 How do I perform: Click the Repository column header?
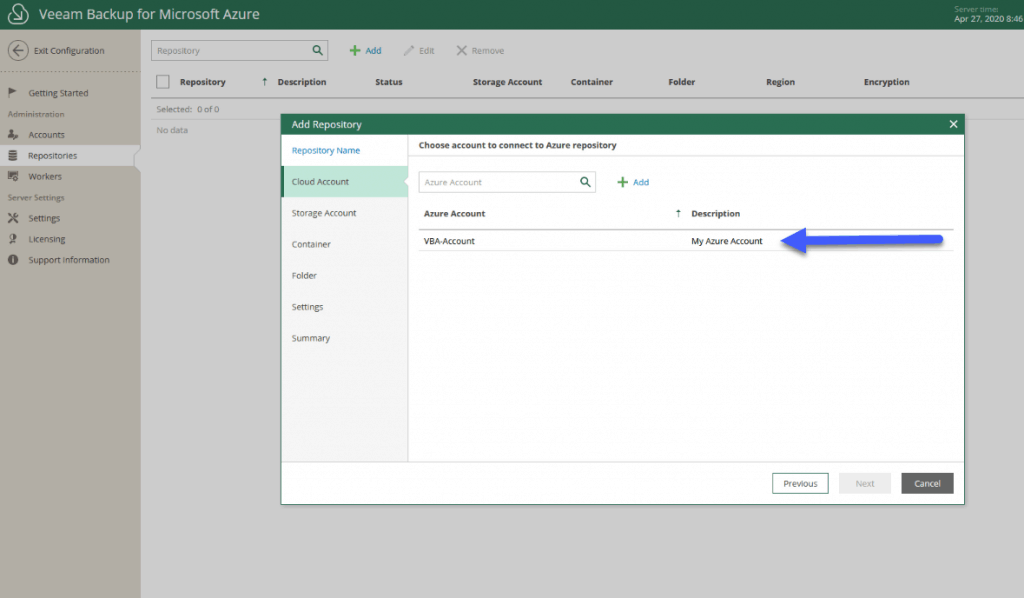[x=202, y=82]
